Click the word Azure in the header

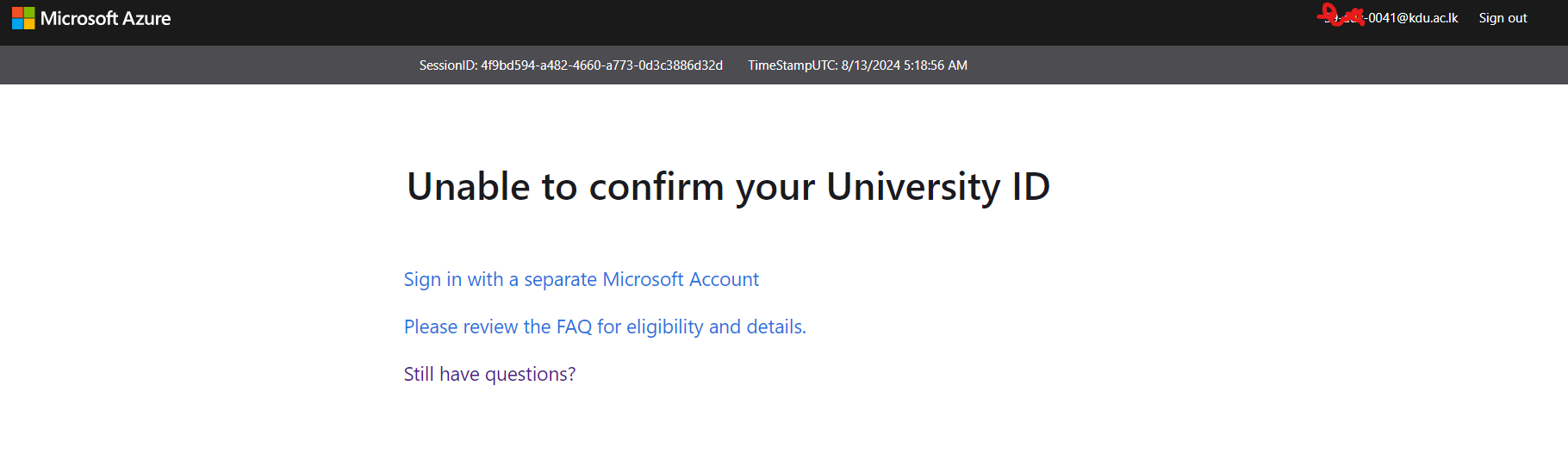coord(146,18)
